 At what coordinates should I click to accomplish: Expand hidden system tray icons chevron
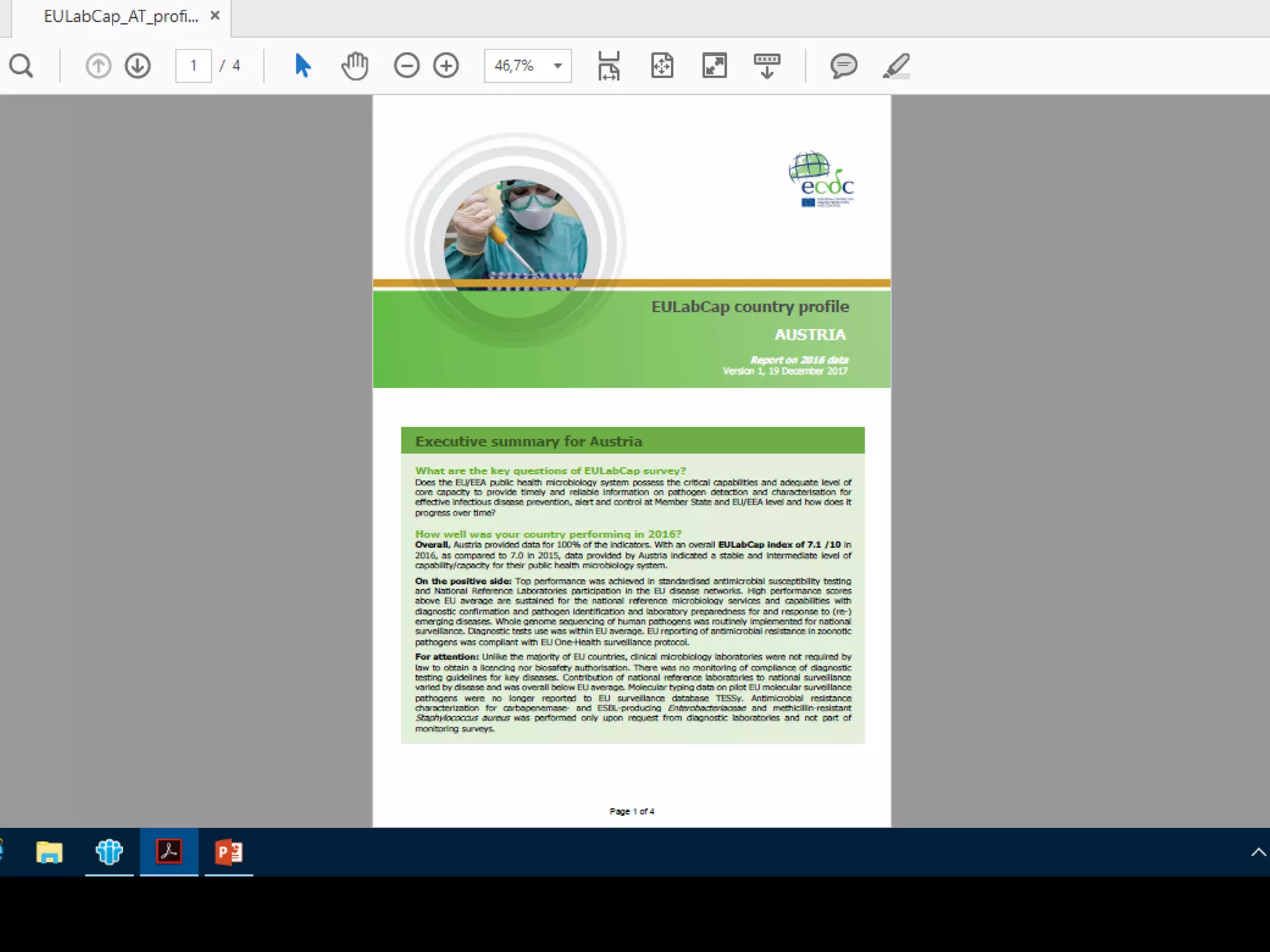(x=1258, y=852)
